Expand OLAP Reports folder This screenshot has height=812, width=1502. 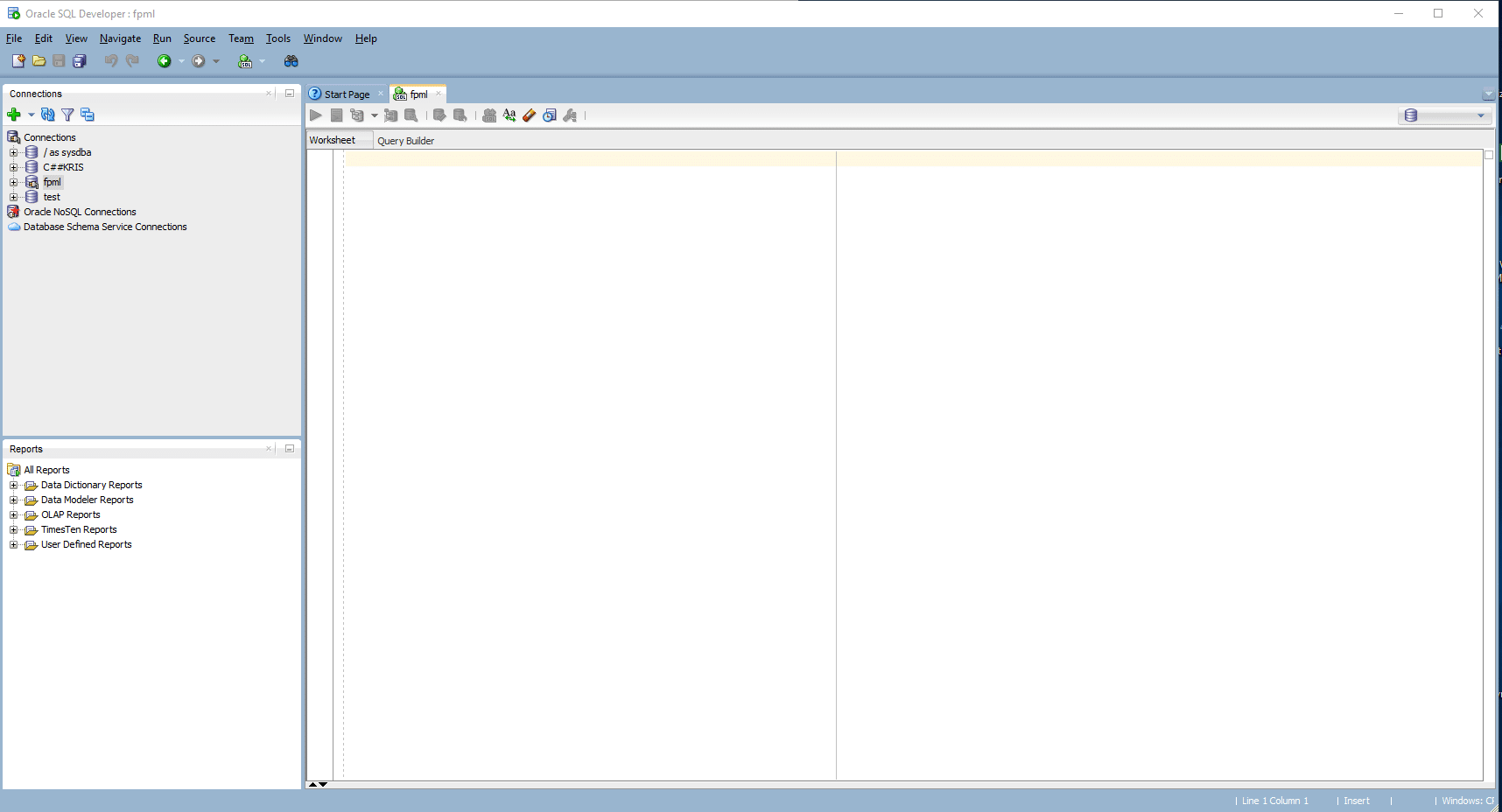(x=14, y=514)
